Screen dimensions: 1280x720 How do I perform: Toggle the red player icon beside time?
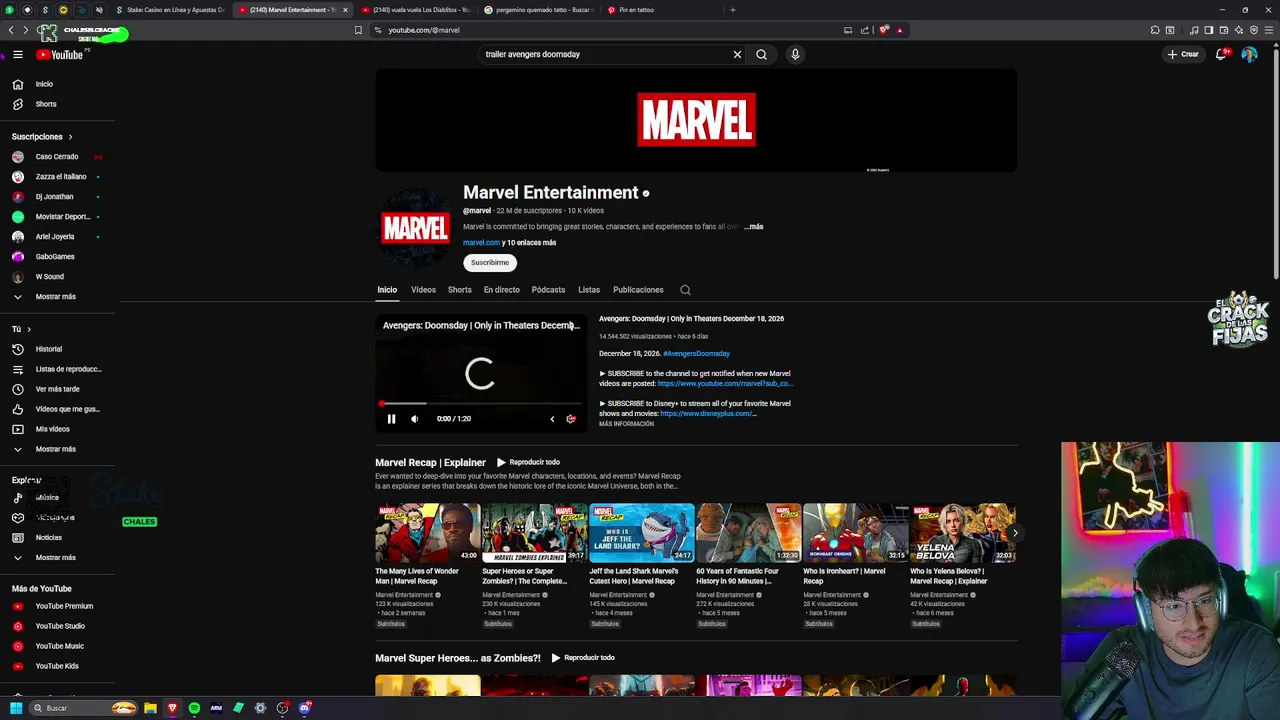click(x=571, y=419)
